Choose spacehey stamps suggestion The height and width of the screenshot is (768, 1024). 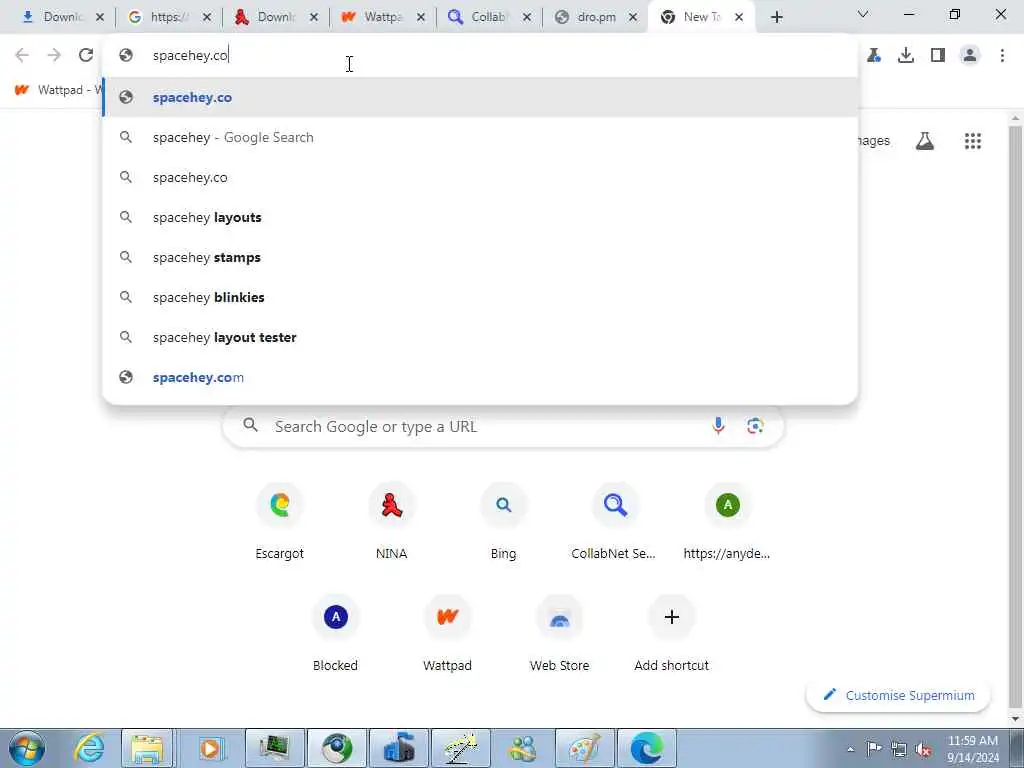tap(481, 257)
